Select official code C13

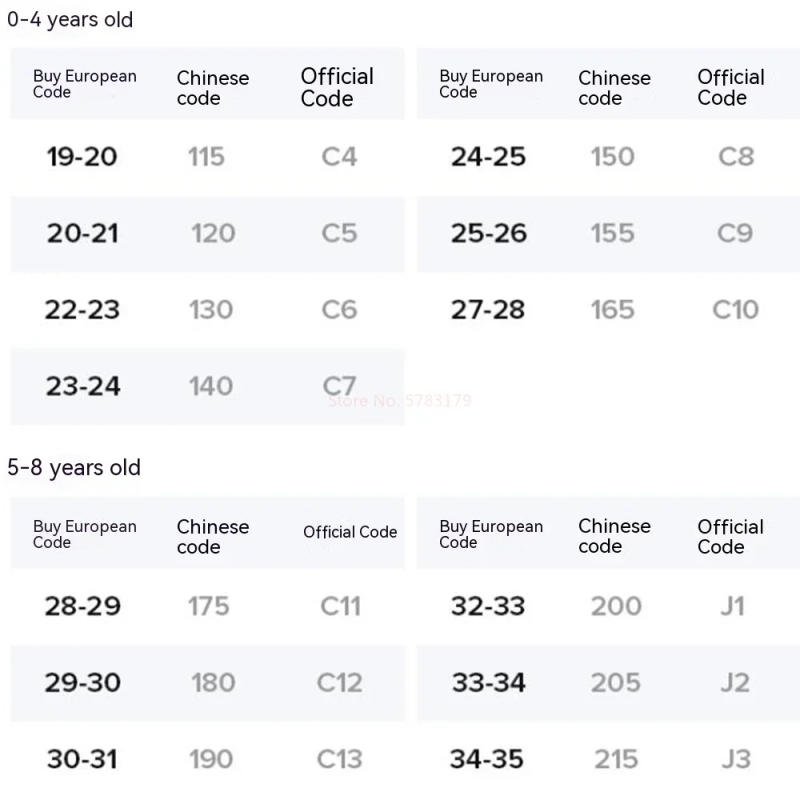pos(339,759)
